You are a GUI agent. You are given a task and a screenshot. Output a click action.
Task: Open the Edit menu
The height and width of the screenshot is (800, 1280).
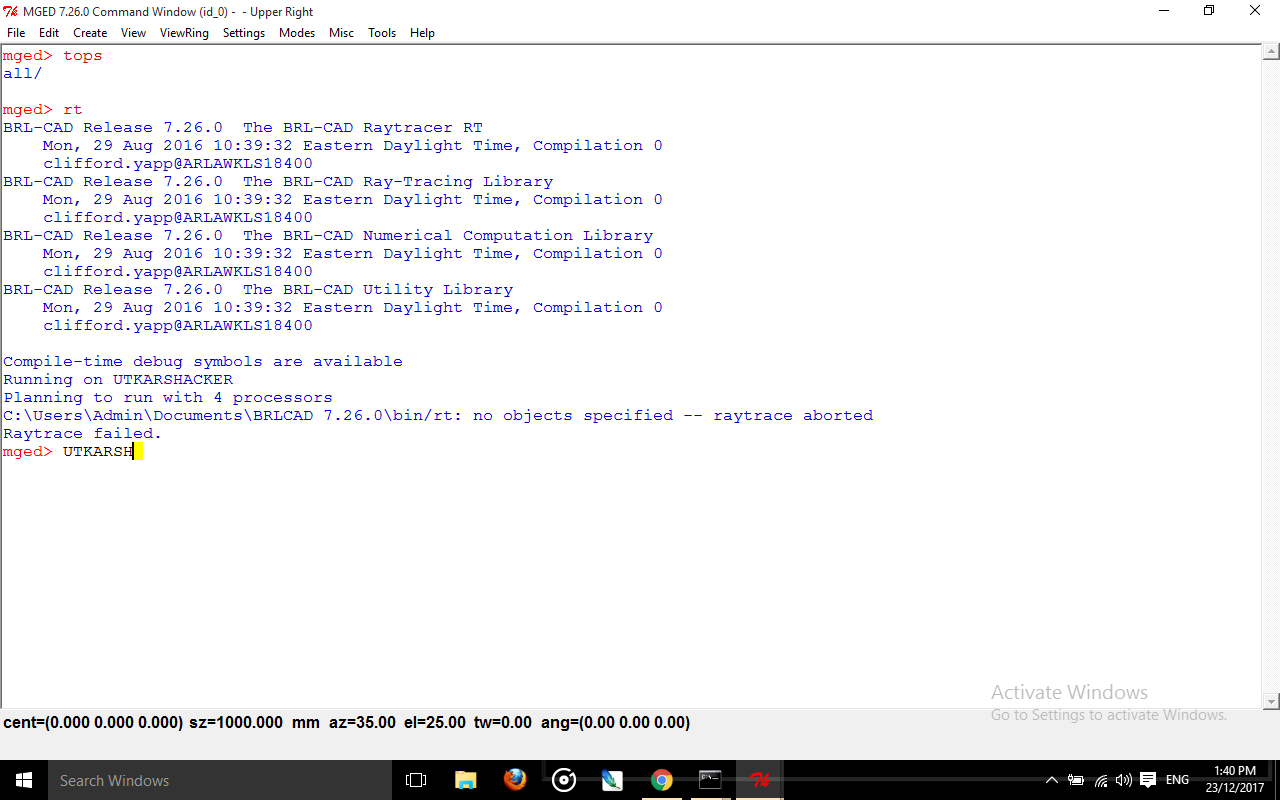(x=49, y=33)
